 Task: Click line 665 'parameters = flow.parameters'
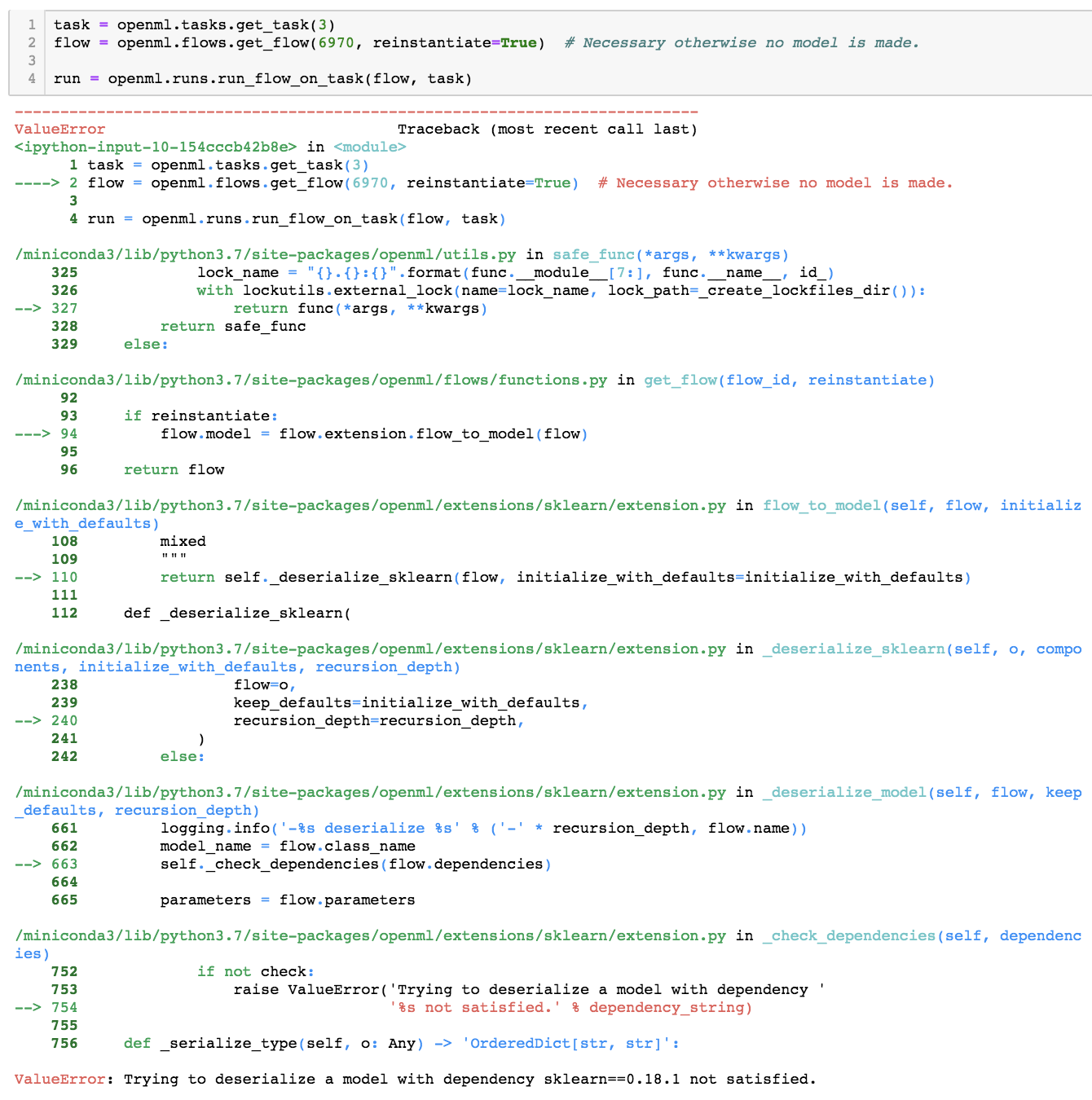point(288,900)
